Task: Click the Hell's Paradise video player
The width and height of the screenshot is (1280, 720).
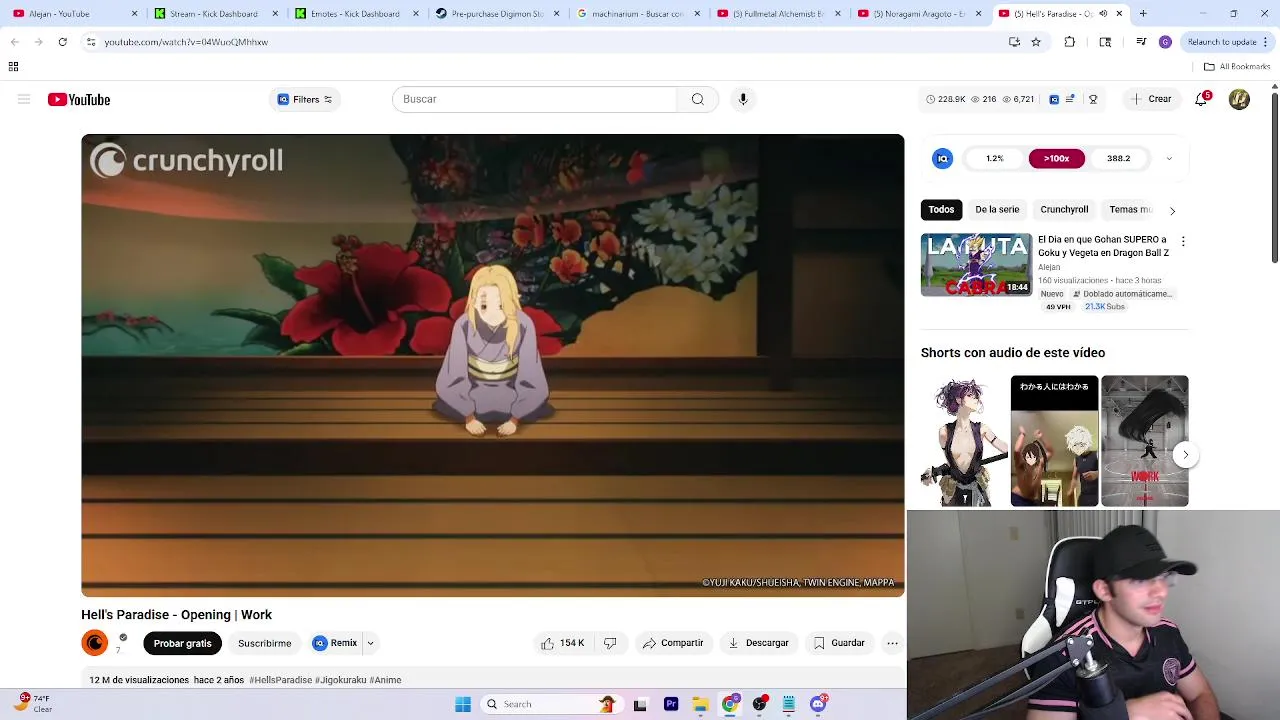Action: coord(493,365)
